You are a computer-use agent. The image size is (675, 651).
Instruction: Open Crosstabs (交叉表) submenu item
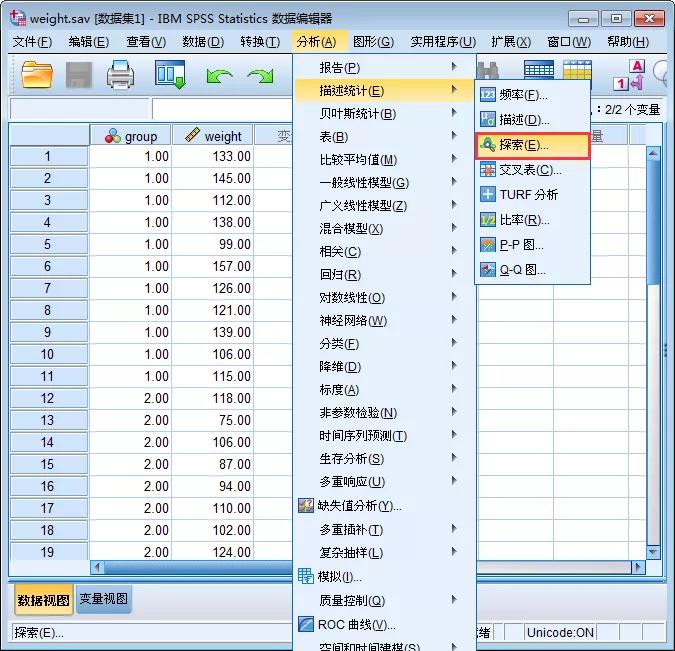(x=533, y=170)
